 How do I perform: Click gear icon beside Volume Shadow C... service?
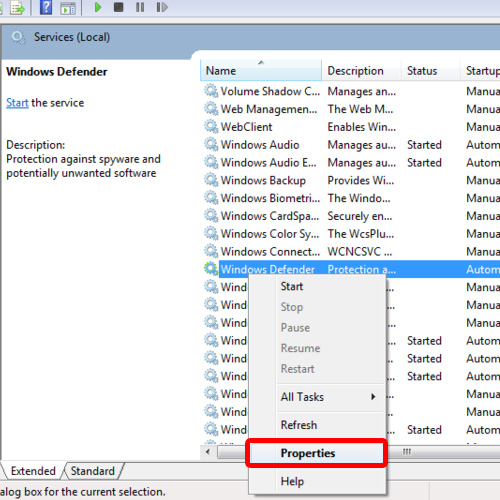pos(211,91)
